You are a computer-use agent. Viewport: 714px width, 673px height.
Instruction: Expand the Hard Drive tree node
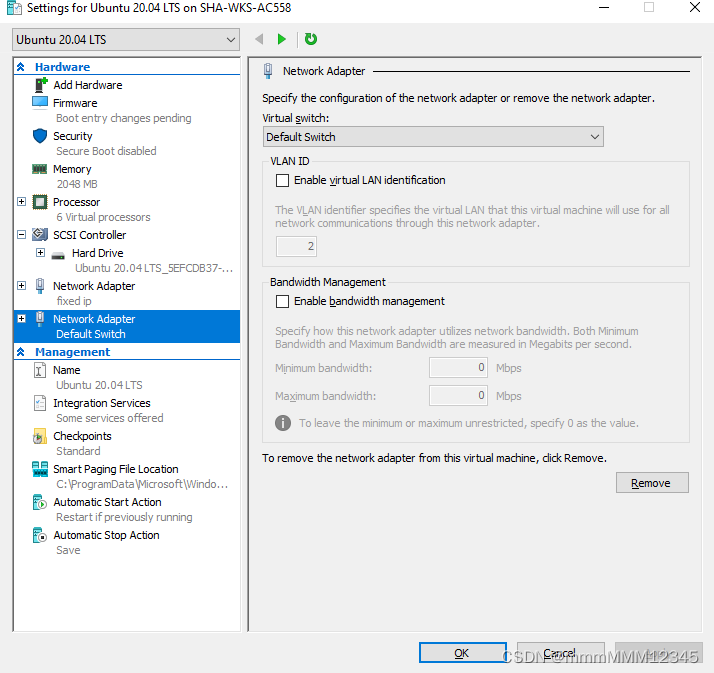(41, 252)
